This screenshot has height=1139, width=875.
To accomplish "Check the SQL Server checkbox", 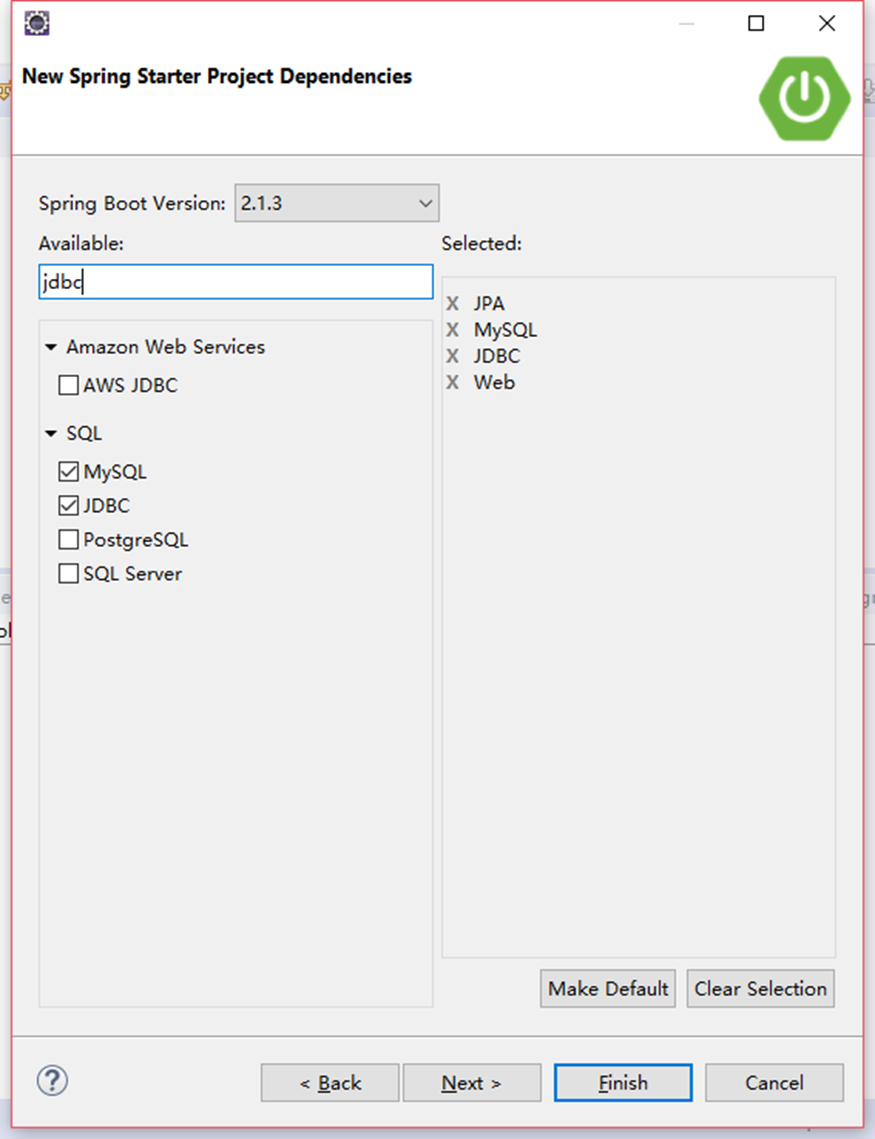I will point(68,574).
